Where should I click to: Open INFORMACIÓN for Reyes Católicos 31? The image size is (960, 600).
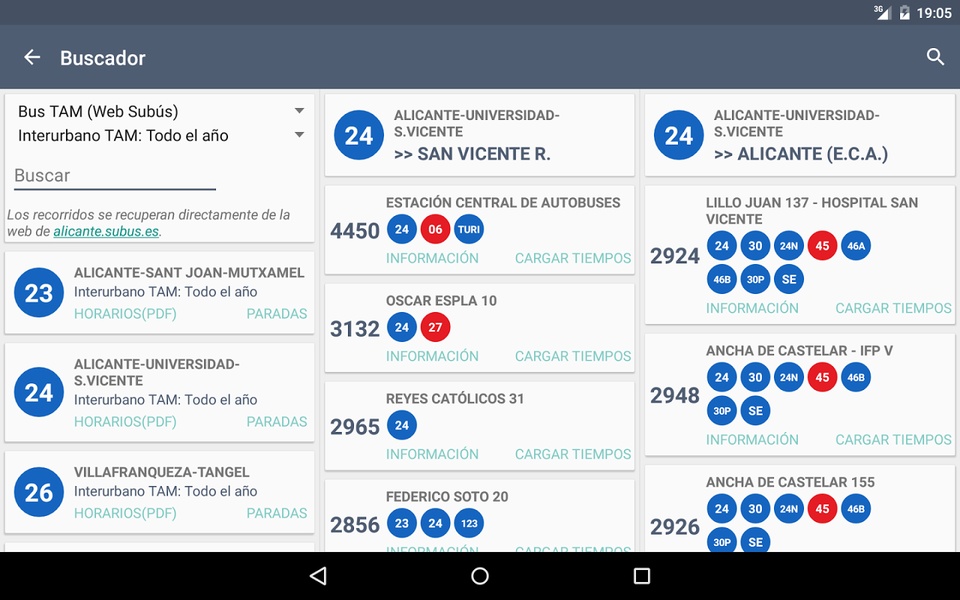click(x=432, y=454)
